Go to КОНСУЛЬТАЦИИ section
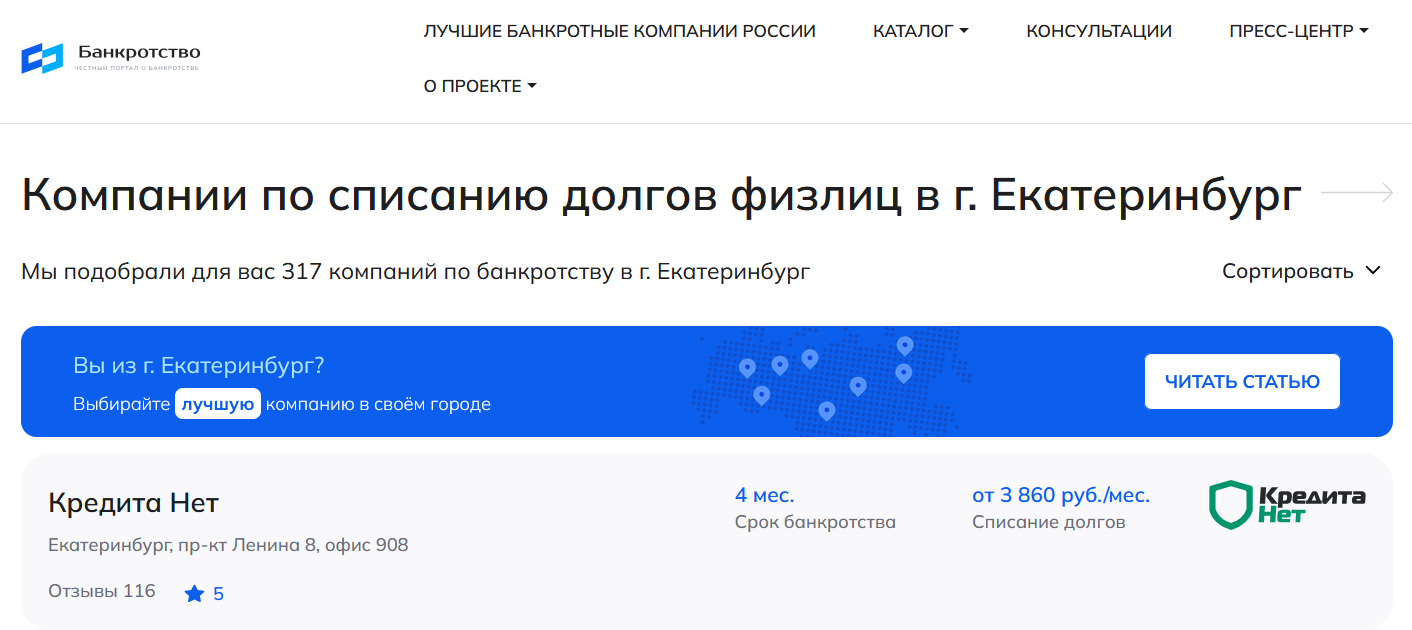The width and height of the screenshot is (1412, 630). (1099, 31)
